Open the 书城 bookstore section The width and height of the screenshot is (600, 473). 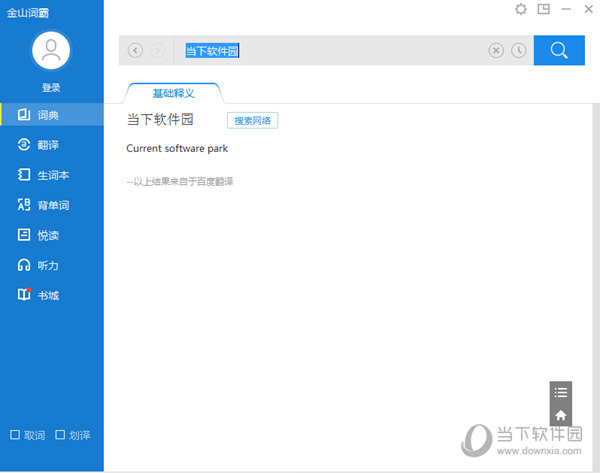tap(52, 295)
